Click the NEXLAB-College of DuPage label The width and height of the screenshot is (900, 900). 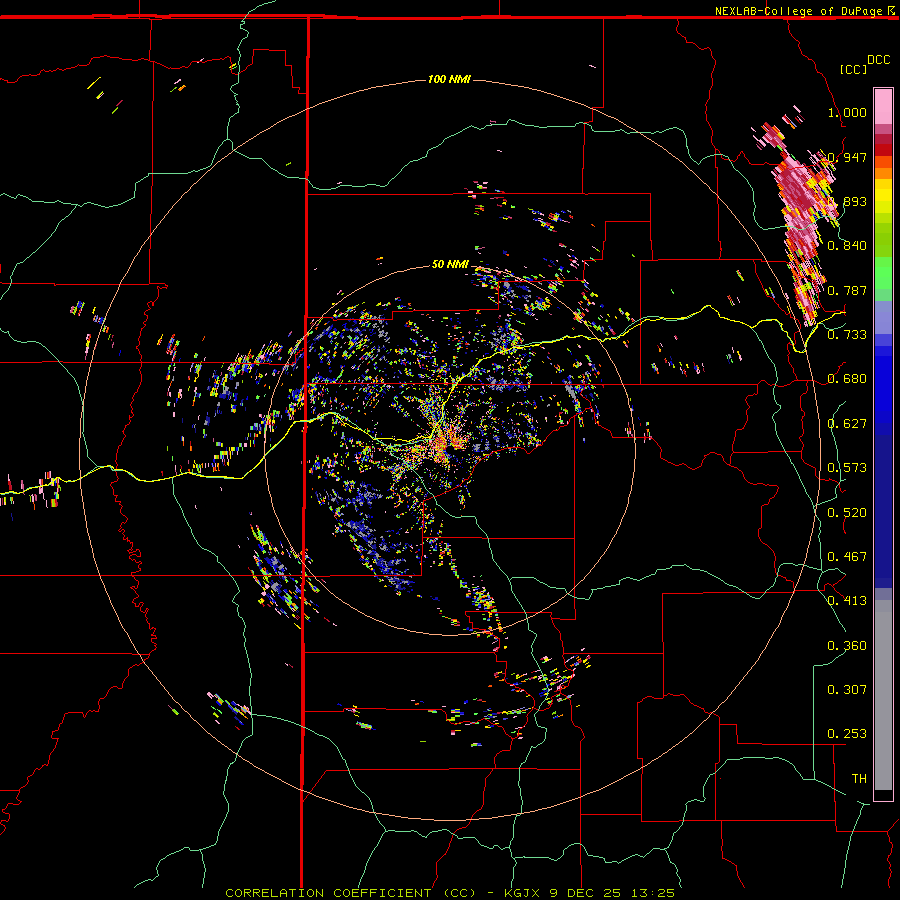798,11
